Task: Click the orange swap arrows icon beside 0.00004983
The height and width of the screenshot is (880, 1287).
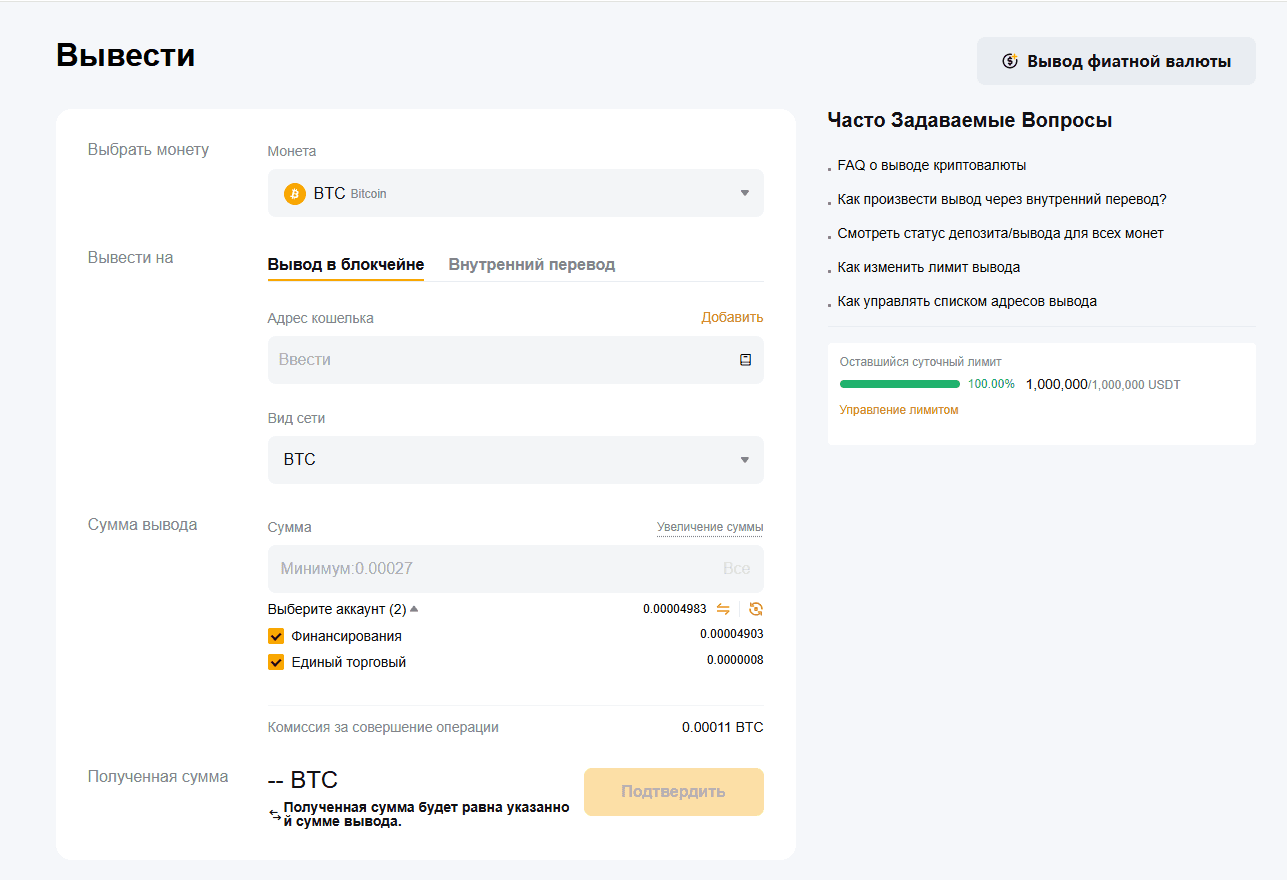Action: [723, 609]
